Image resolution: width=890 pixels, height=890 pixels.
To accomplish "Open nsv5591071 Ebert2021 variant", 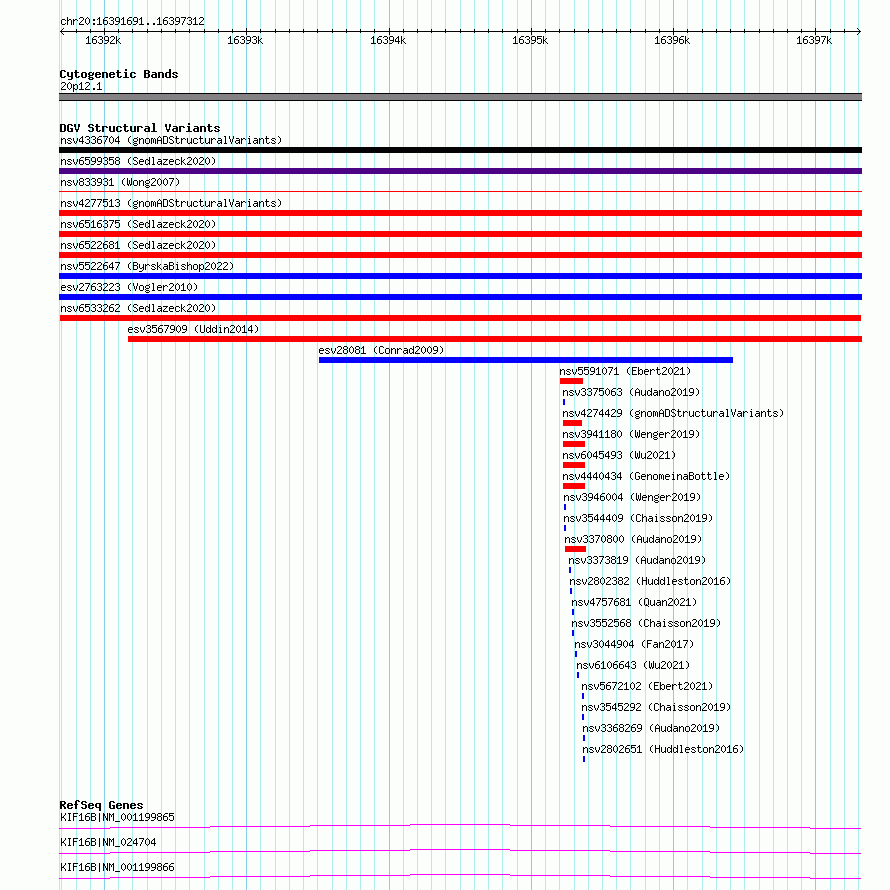I will [x=625, y=371].
